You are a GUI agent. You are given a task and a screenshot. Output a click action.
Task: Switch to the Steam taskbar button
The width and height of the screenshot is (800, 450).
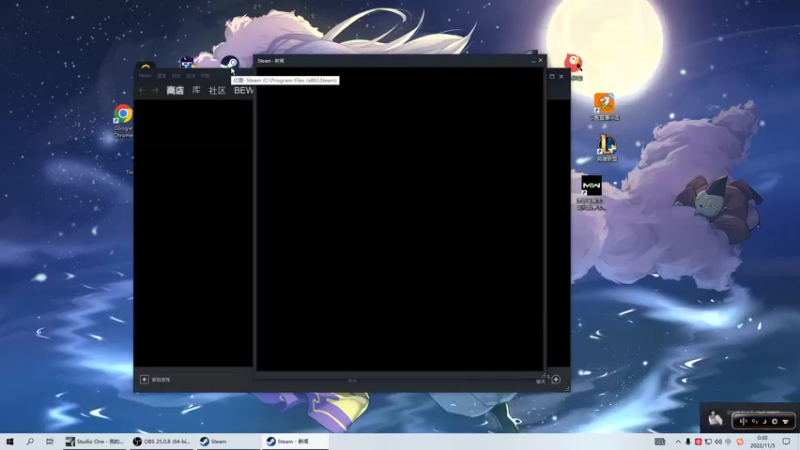228,441
